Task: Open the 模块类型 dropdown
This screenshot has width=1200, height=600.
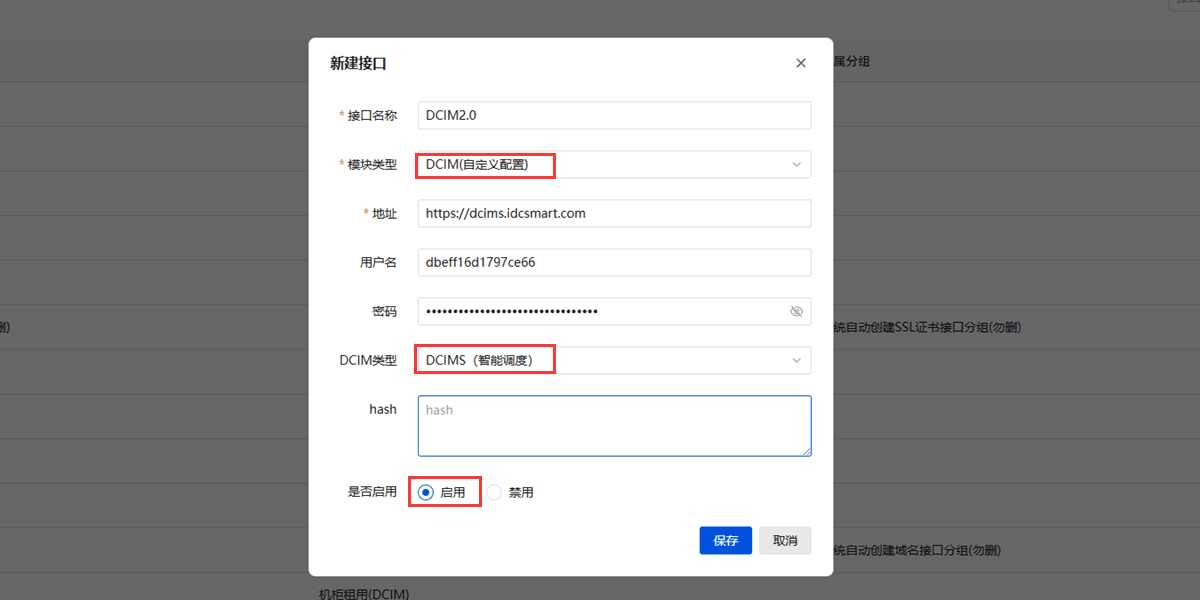Action: click(x=614, y=164)
